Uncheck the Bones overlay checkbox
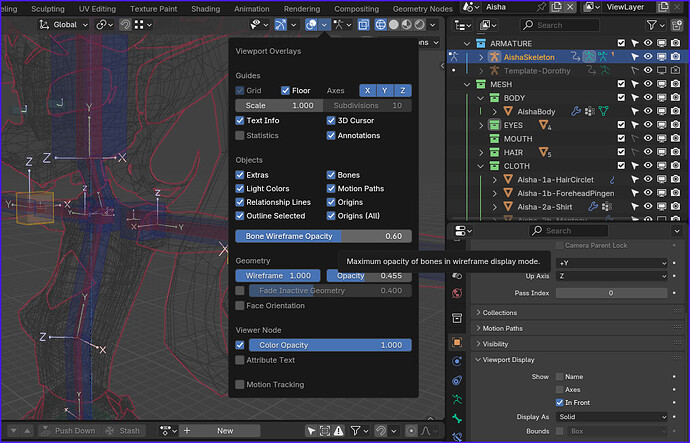The image size is (690, 443). 331,175
